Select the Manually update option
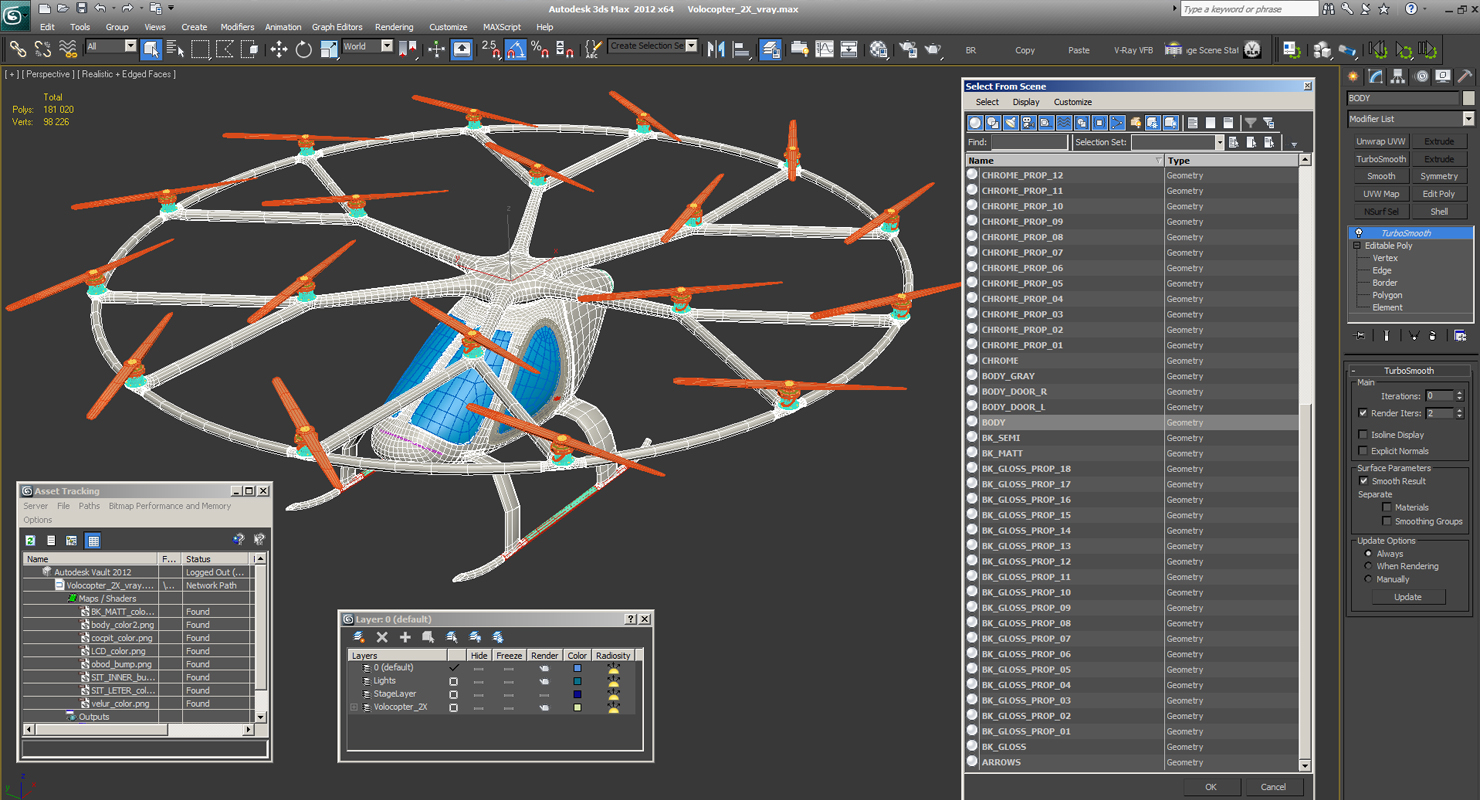1480x800 pixels. point(1368,579)
